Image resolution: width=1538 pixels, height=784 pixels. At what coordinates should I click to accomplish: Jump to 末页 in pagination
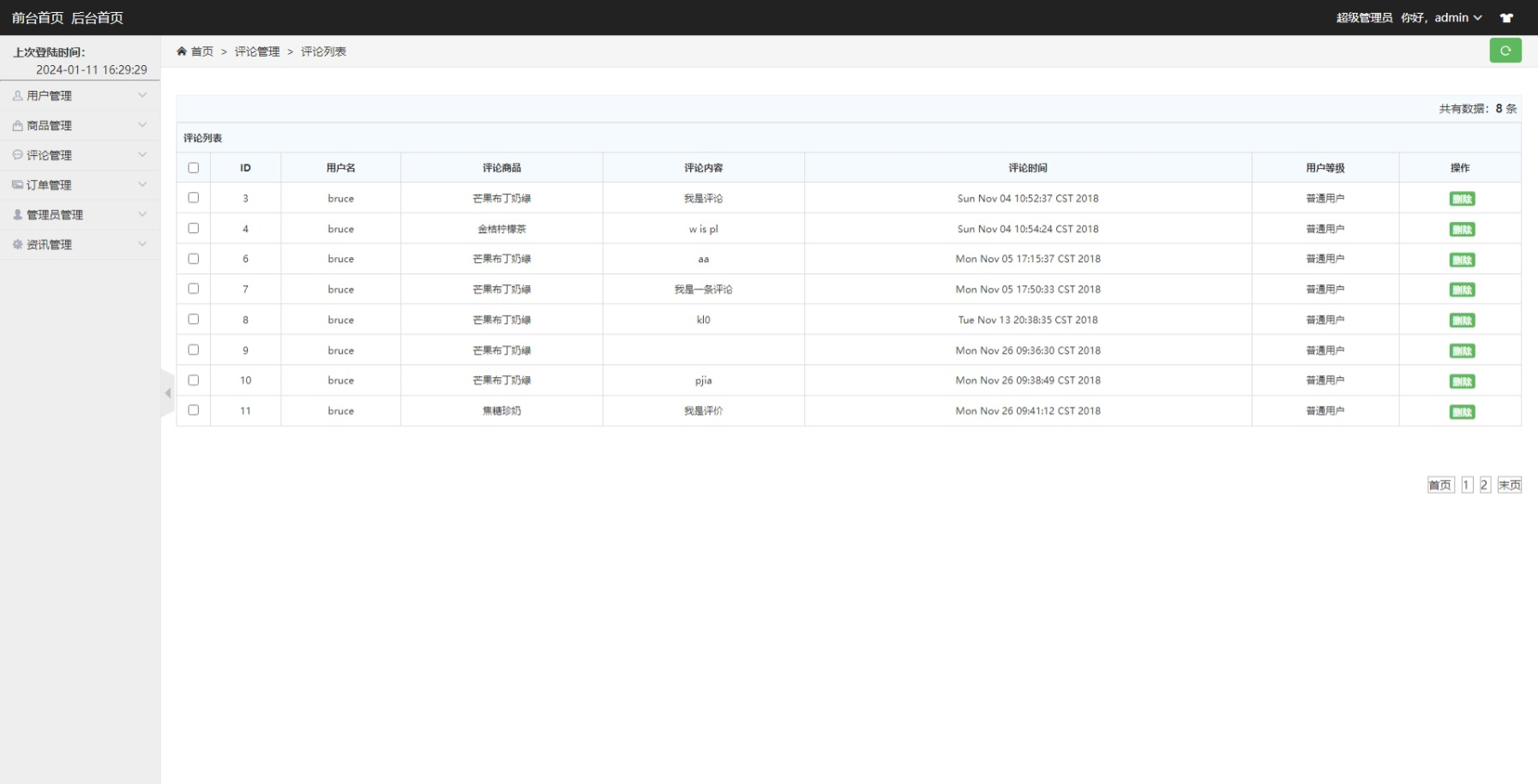(x=1510, y=485)
